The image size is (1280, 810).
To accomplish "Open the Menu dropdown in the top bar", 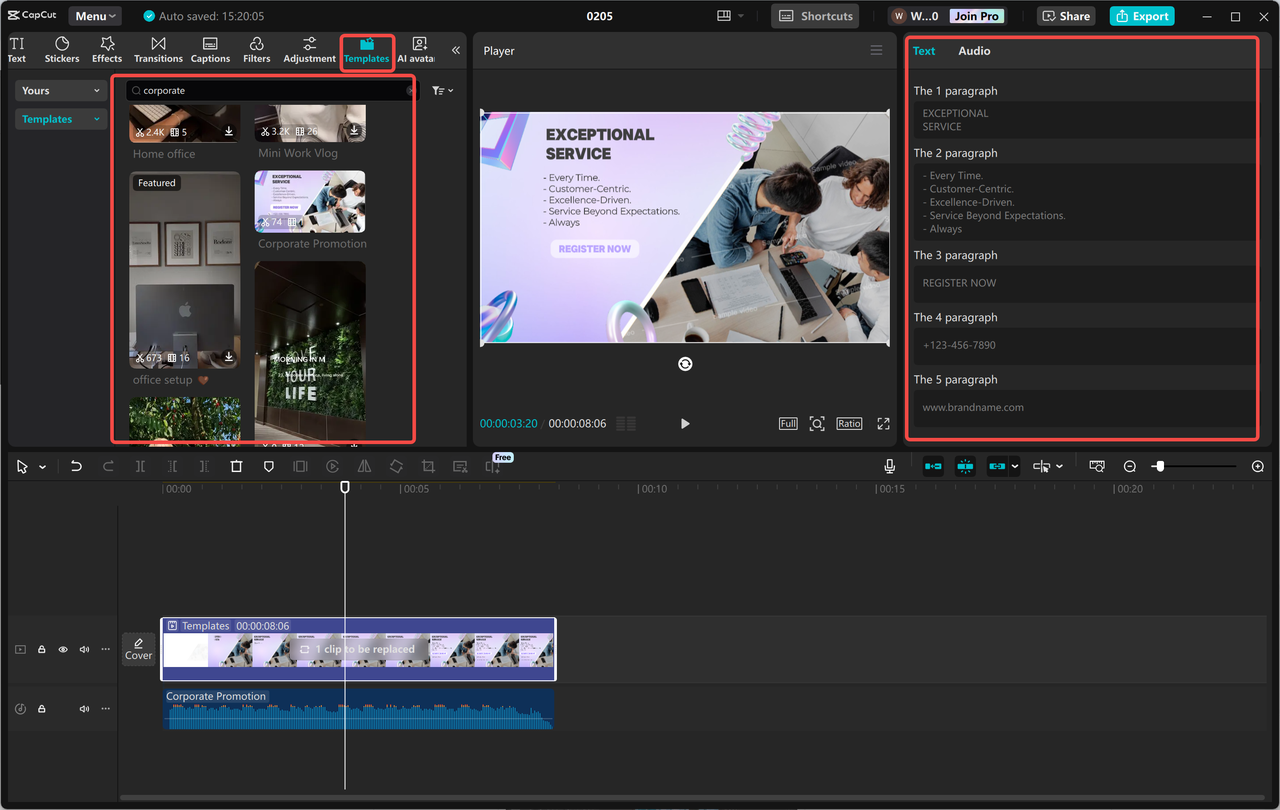I will pos(94,15).
